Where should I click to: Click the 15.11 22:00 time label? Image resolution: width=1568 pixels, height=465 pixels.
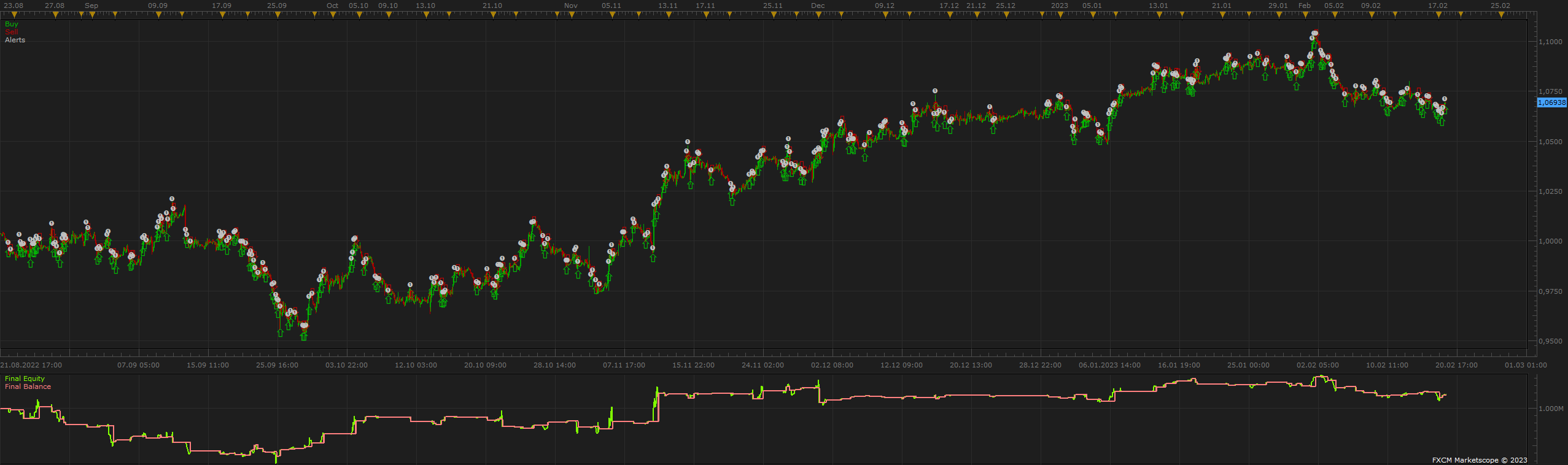(x=693, y=365)
